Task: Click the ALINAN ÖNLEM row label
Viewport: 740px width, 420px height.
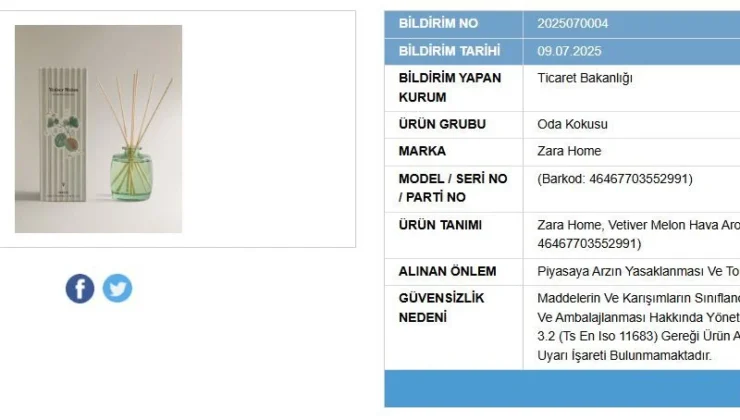Action: pyautogui.click(x=447, y=271)
